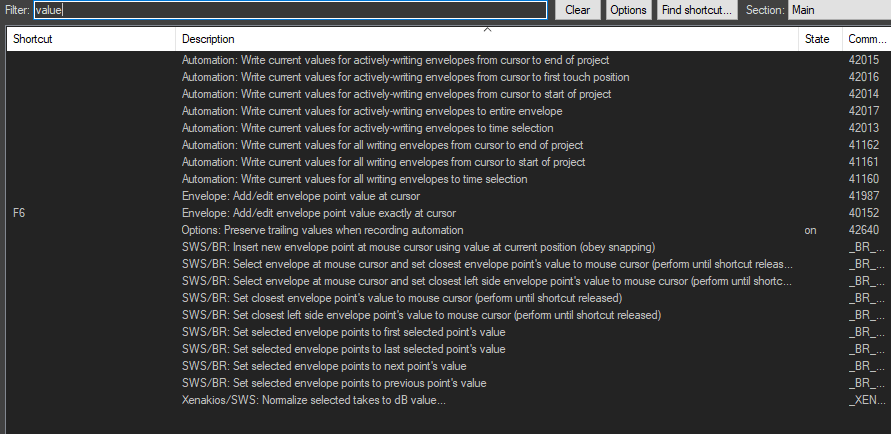Select action 'Add/edit envelope point value exactly at cursor'

319,213
